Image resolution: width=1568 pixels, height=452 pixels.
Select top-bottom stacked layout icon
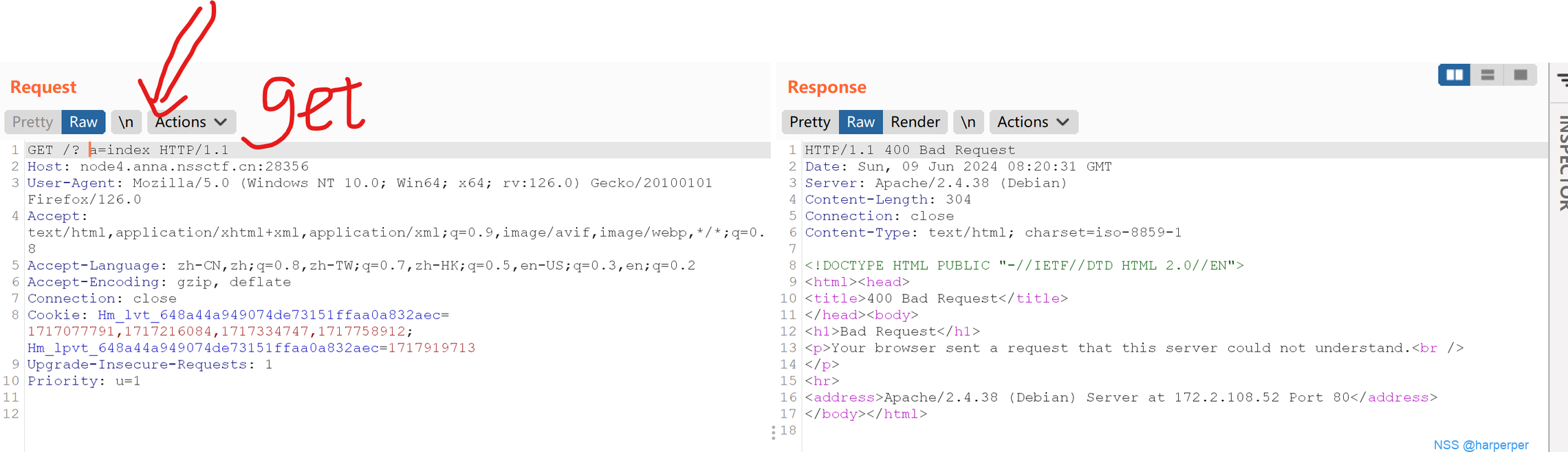[1488, 75]
